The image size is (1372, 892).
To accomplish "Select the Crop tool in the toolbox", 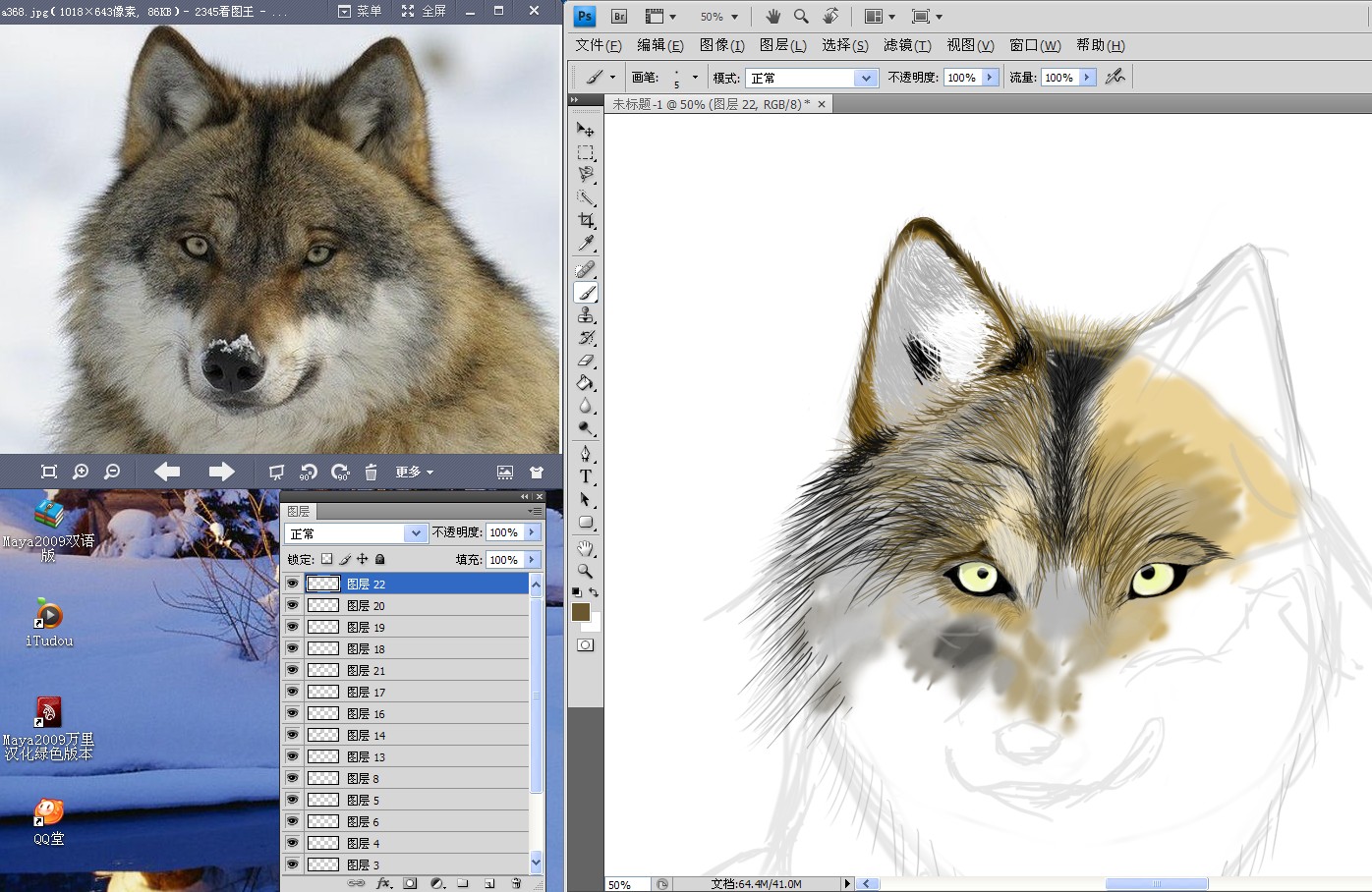I will (x=586, y=221).
